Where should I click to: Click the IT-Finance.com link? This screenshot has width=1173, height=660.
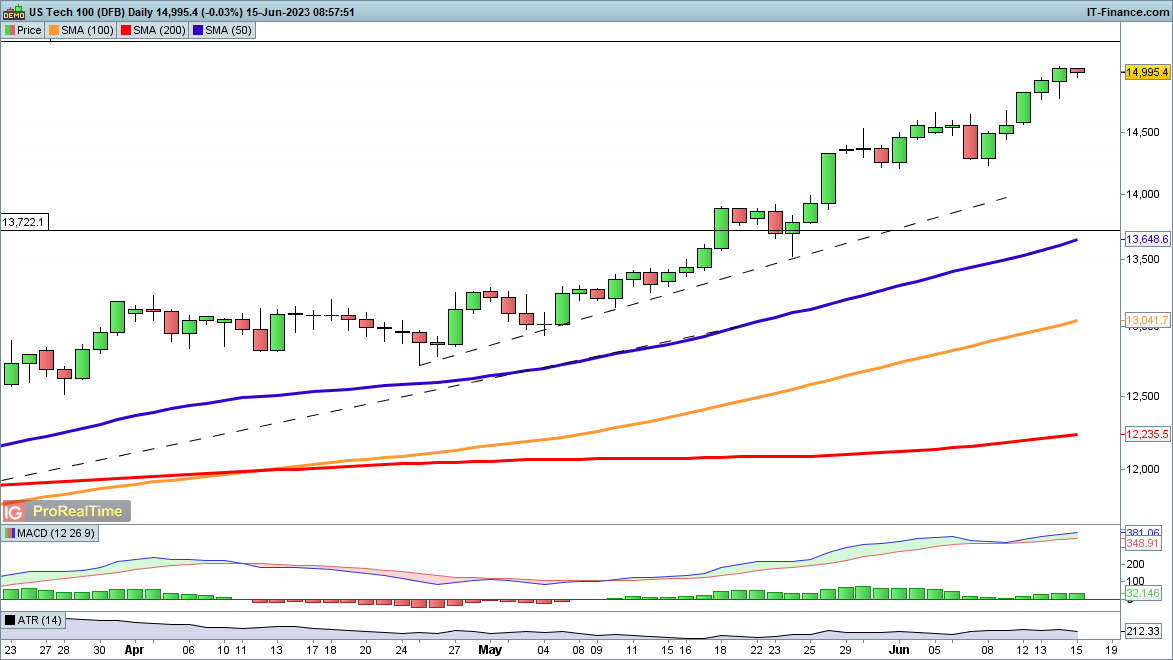tap(1127, 12)
